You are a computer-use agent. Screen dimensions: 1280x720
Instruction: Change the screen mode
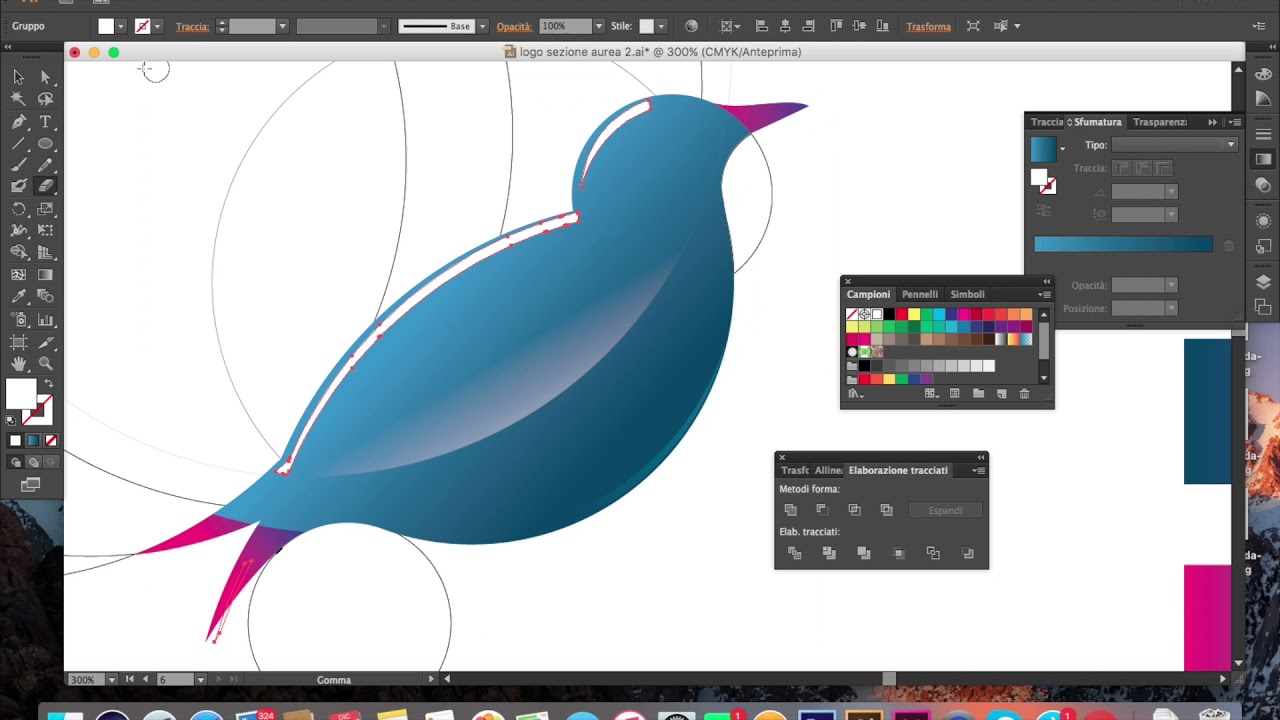pos(31,485)
